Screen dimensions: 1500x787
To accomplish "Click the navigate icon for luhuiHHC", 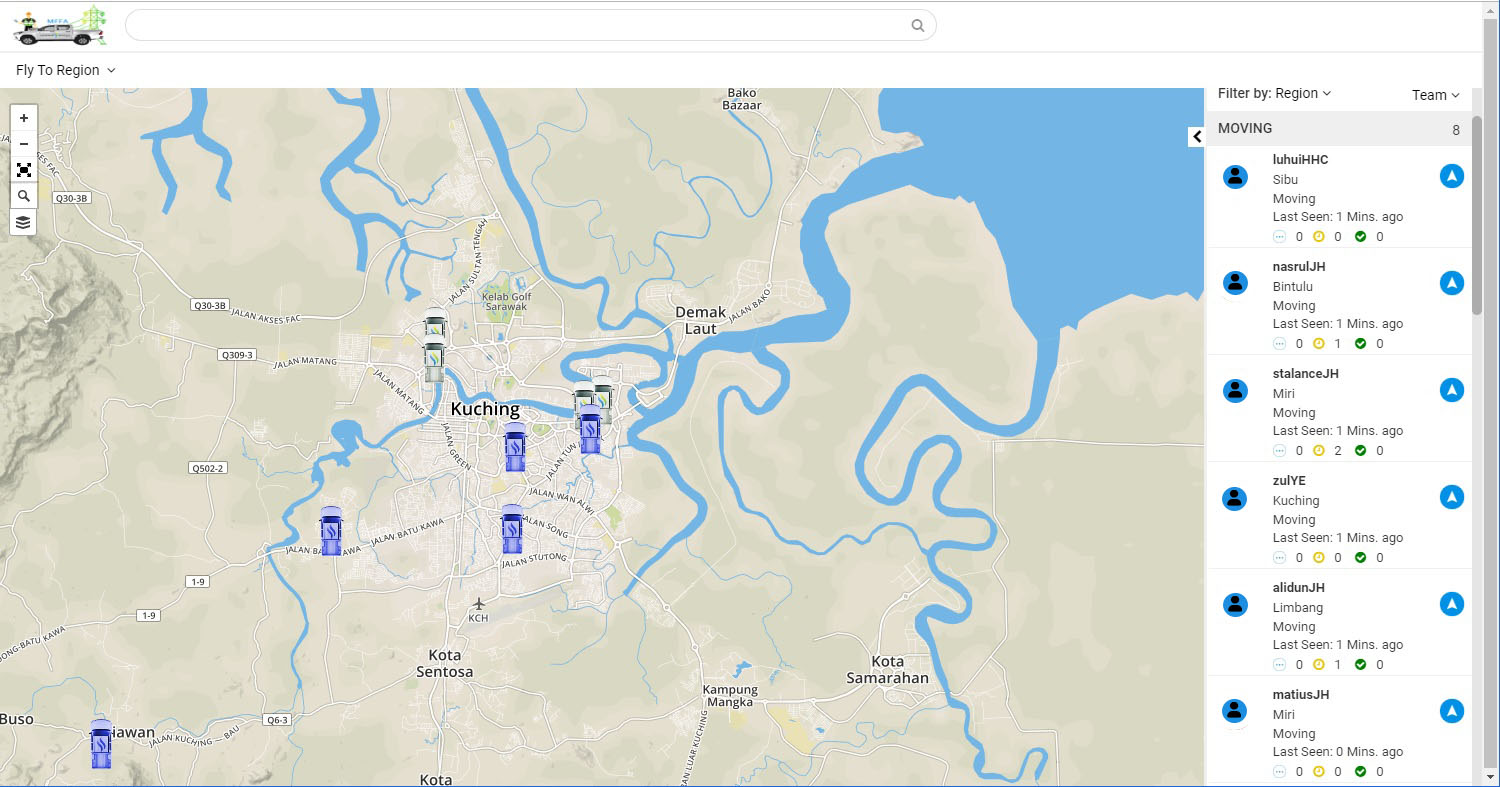I will 1451,176.
